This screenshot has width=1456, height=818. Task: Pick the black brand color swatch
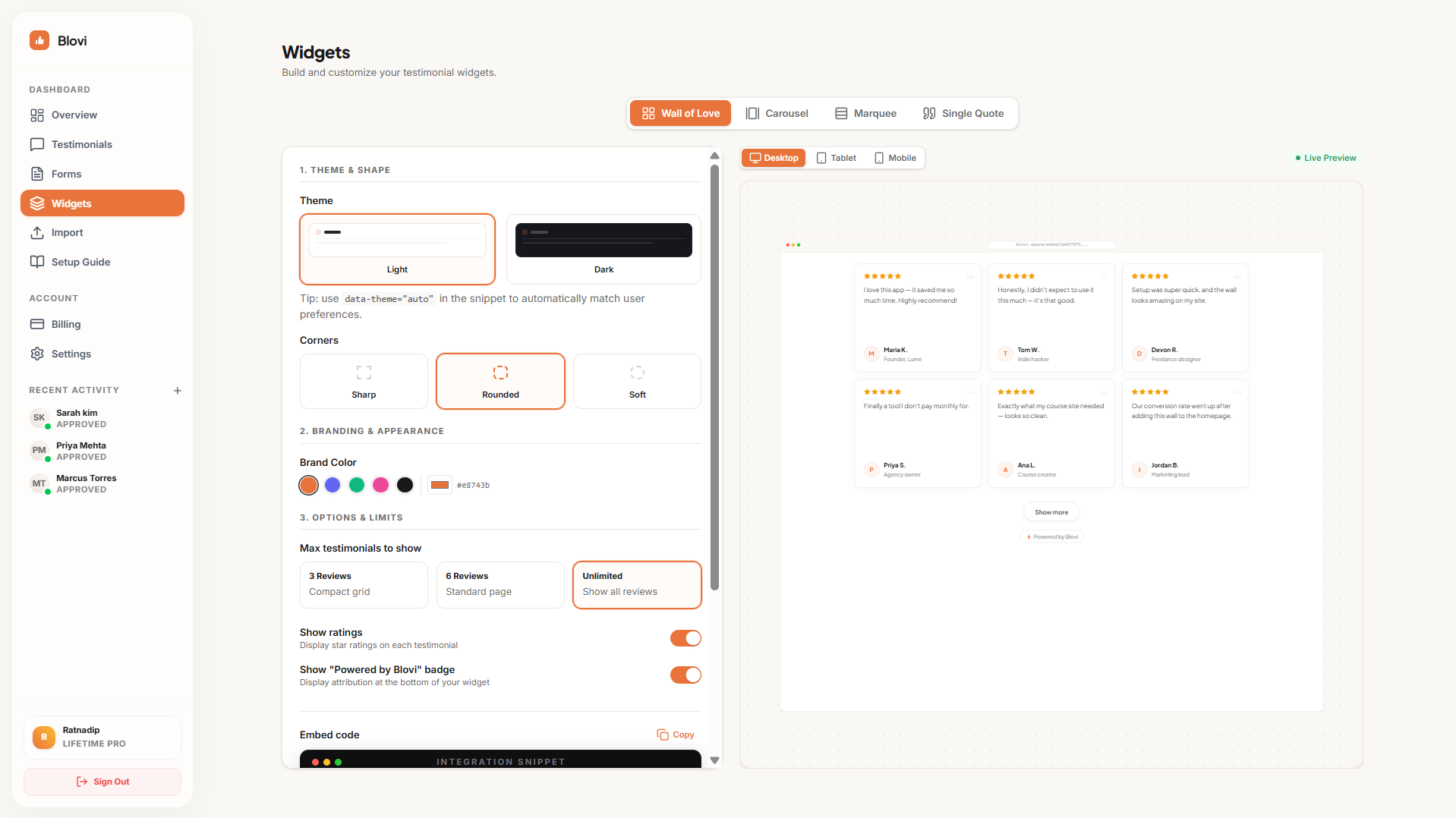tap(405, 485)
